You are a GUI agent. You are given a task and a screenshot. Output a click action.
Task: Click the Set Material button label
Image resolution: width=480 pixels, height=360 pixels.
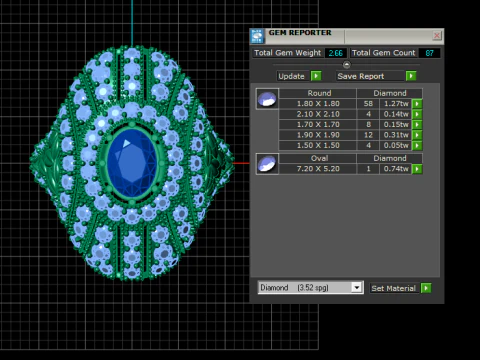click(394, 288)
